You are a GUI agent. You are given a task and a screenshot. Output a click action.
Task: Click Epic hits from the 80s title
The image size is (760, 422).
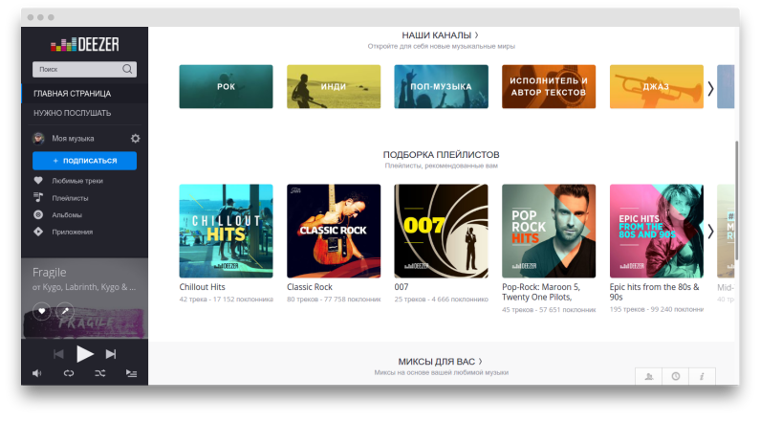tap(654, 292)
